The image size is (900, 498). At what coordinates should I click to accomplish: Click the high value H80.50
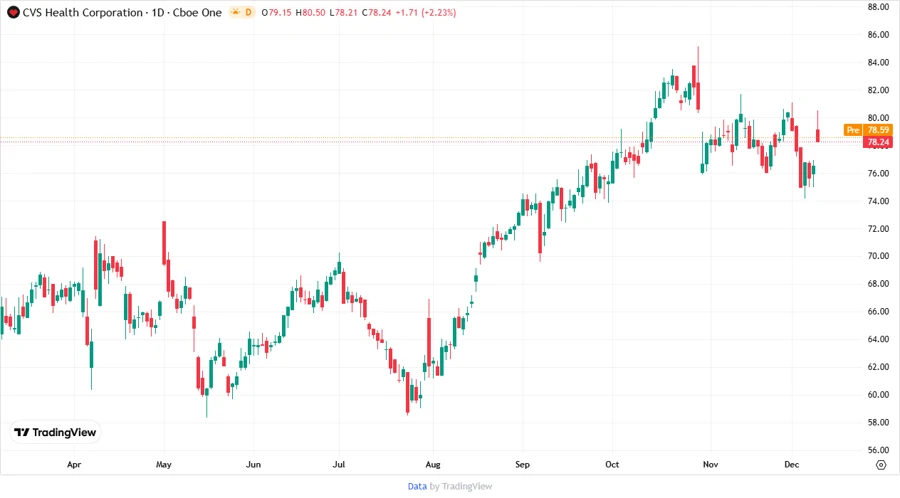[311, 13]
